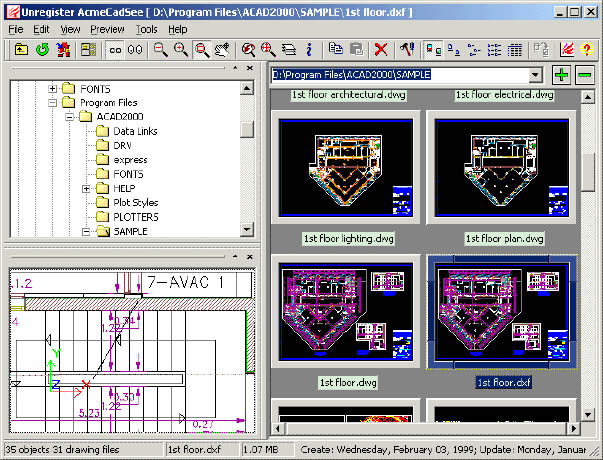The height and width of the screenshot is (460, 603).
Task: Click folder tree scrollbar down arrow
Action: pyautogui.click(x=247, y=230)
